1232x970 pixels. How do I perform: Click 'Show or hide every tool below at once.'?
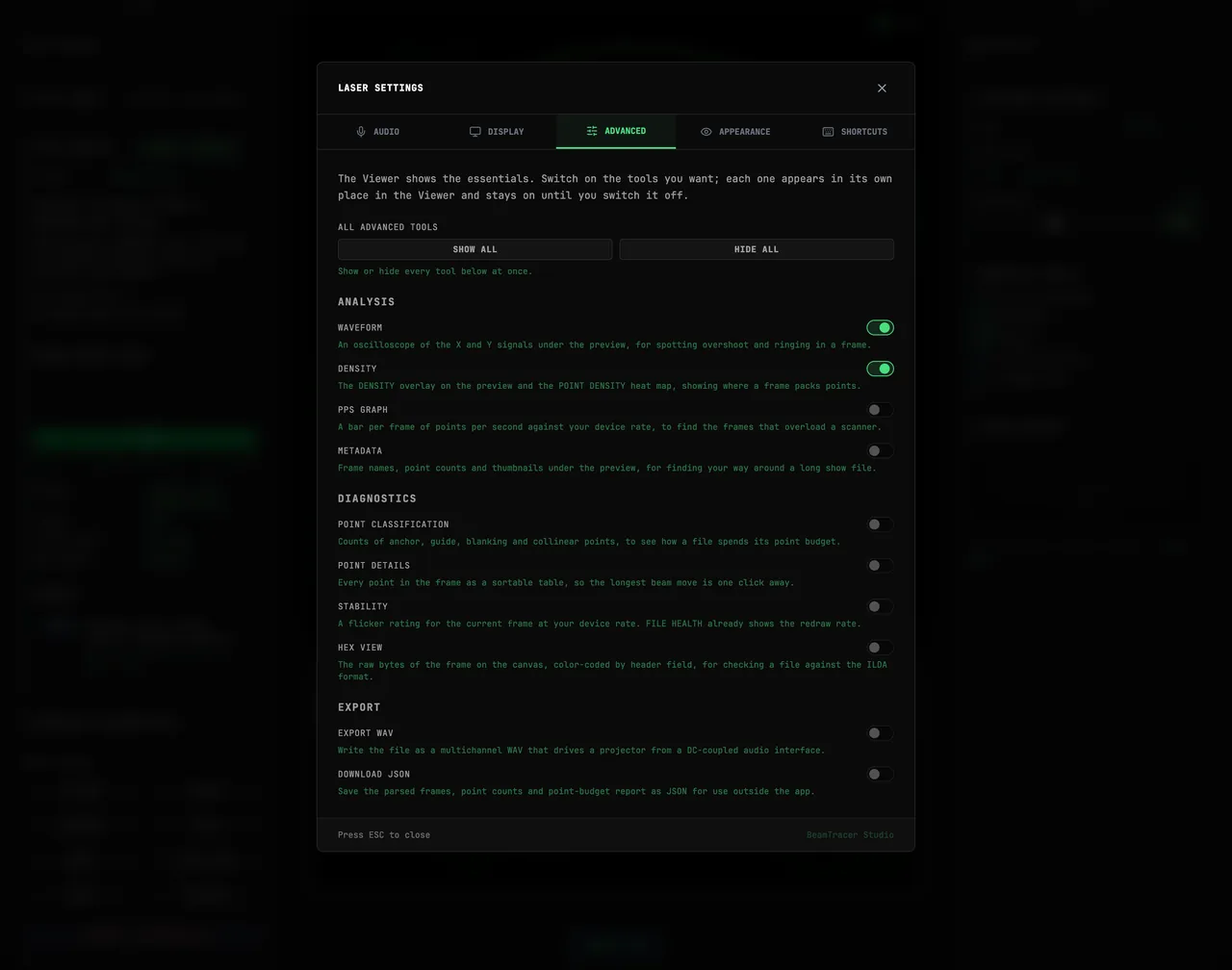point(435,271)
